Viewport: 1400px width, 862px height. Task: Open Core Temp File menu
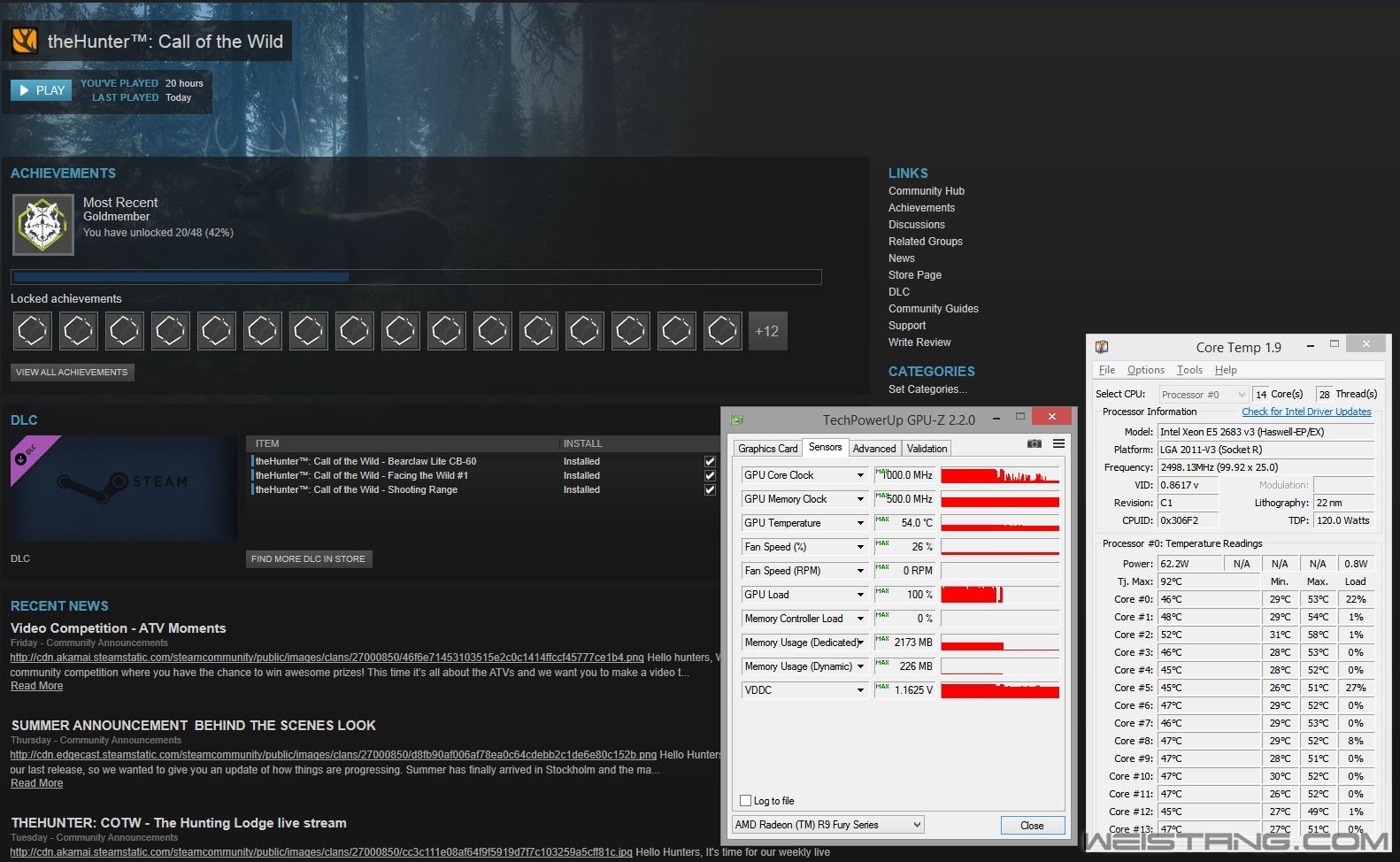click(x=1107, y=370)
